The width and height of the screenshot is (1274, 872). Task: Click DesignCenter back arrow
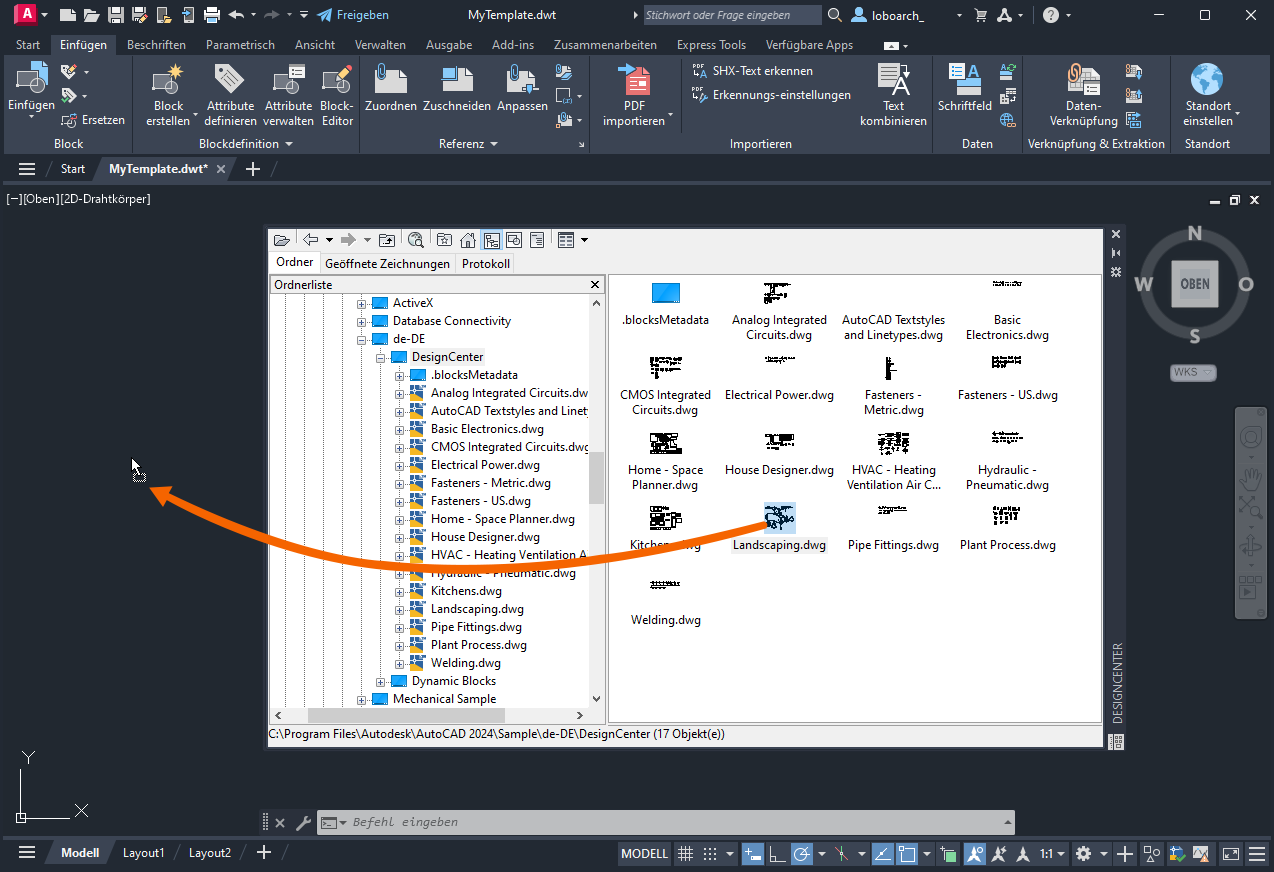311,240
